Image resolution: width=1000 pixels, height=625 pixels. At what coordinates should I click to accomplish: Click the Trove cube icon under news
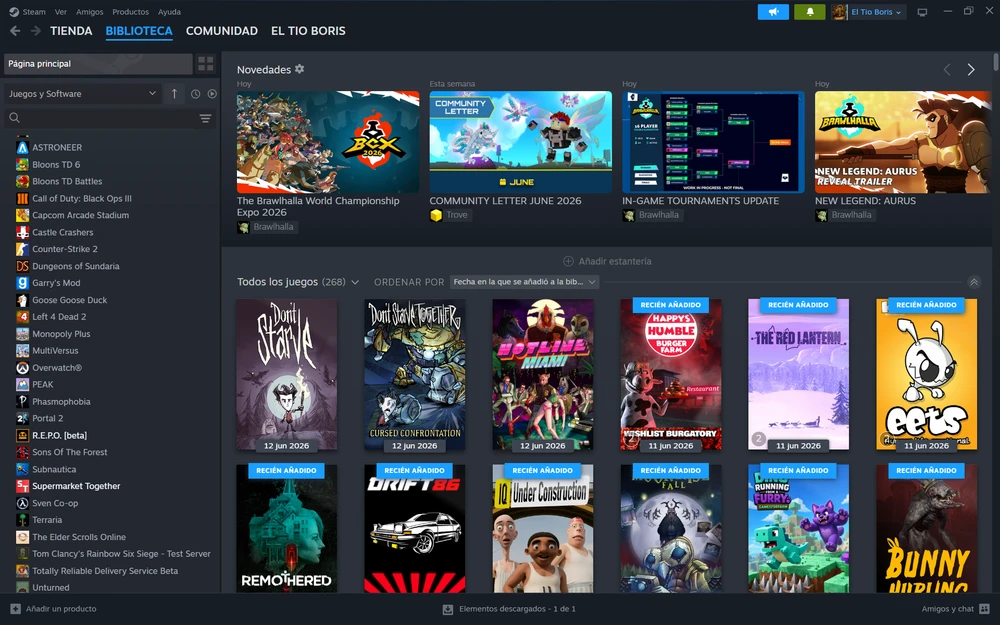click(x=436, y=215)
